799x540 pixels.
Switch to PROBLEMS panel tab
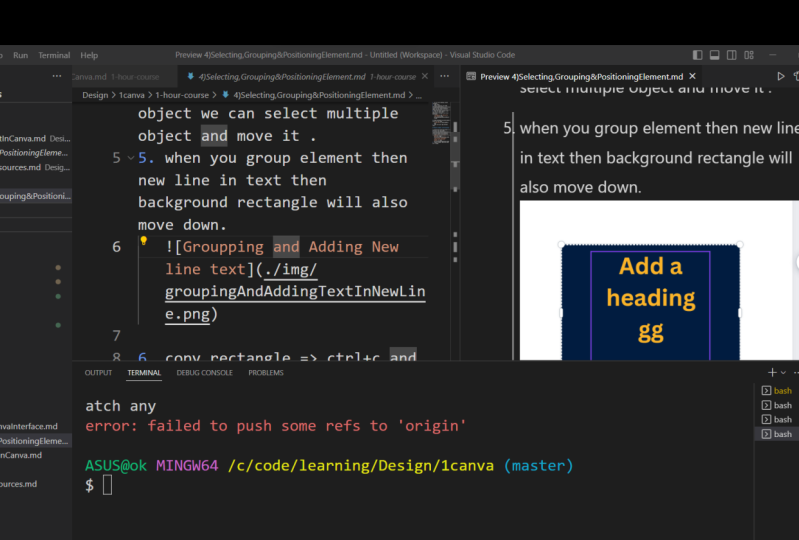[x=265, y=373]
